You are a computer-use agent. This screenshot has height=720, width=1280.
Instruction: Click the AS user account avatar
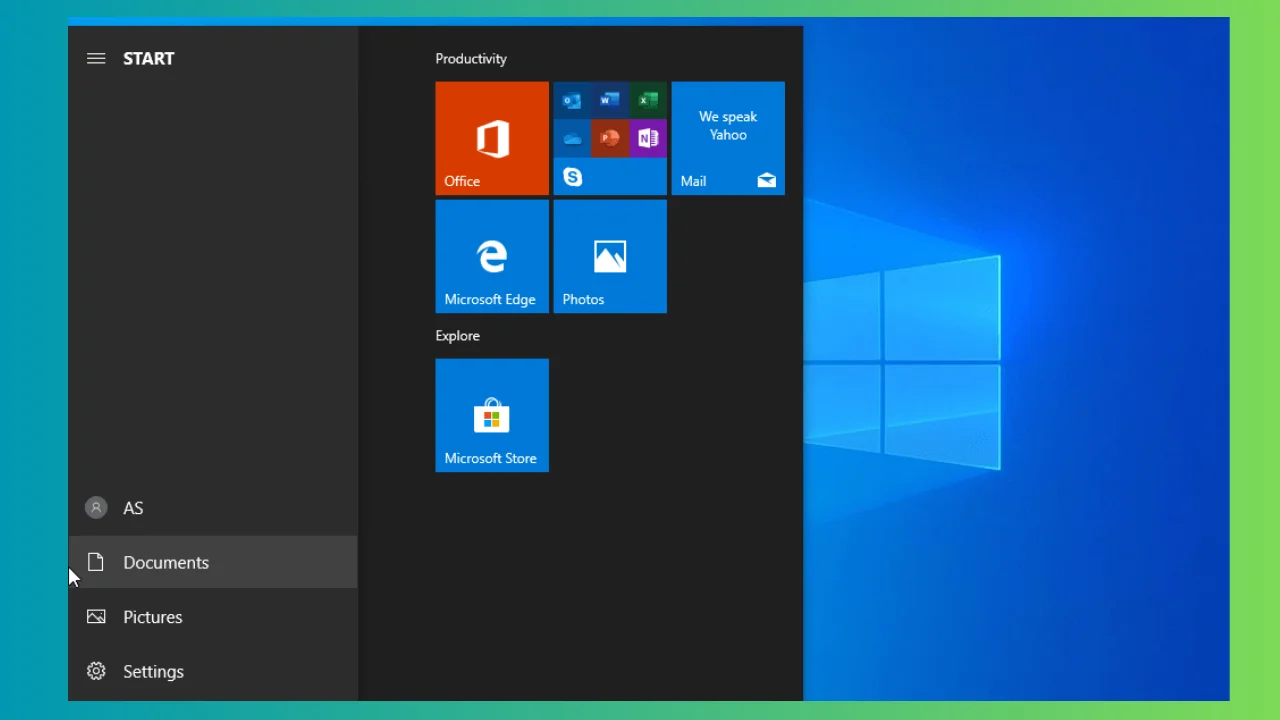point(96,508)
